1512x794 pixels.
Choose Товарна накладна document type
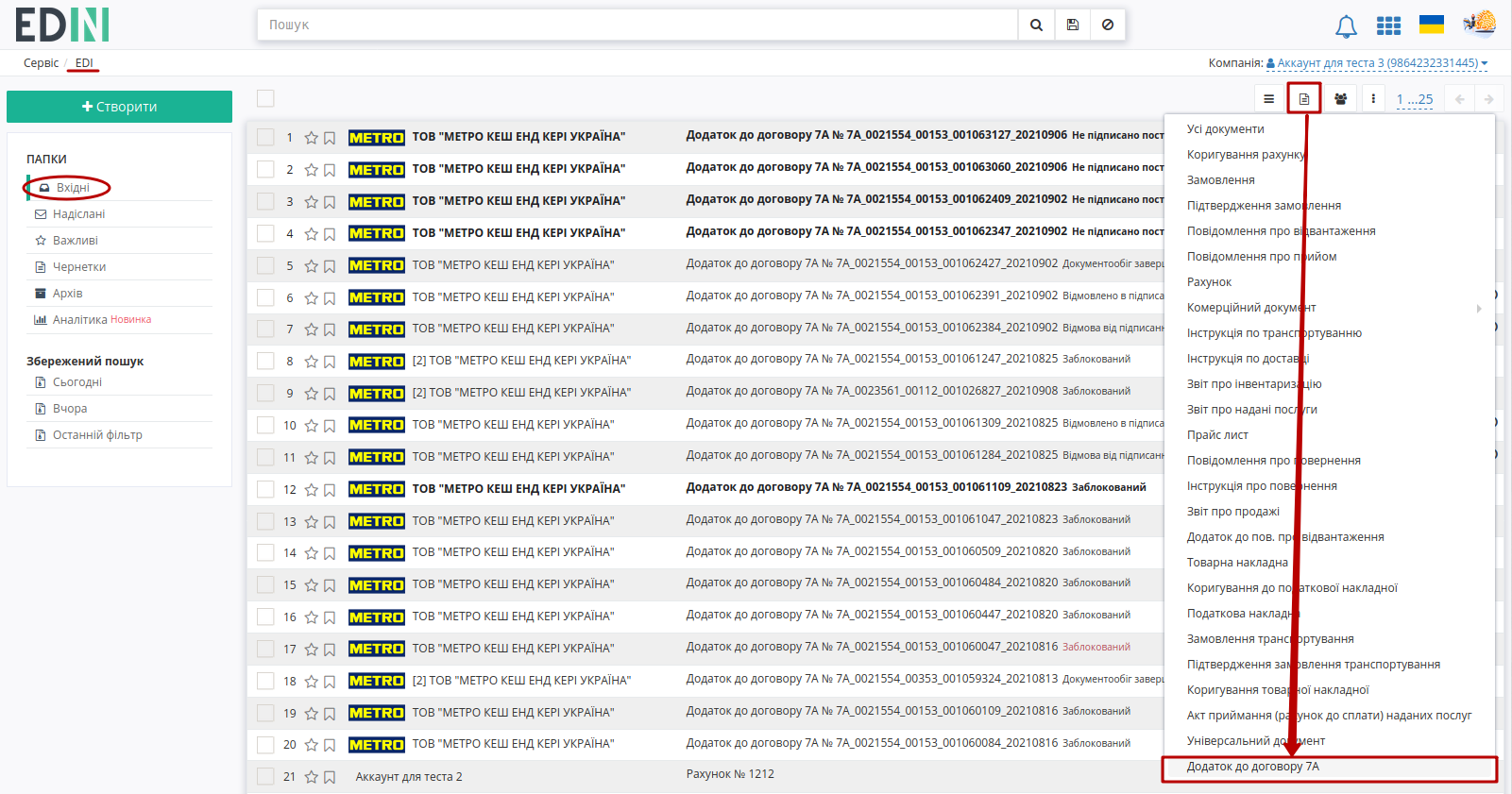coord(1237,563)
